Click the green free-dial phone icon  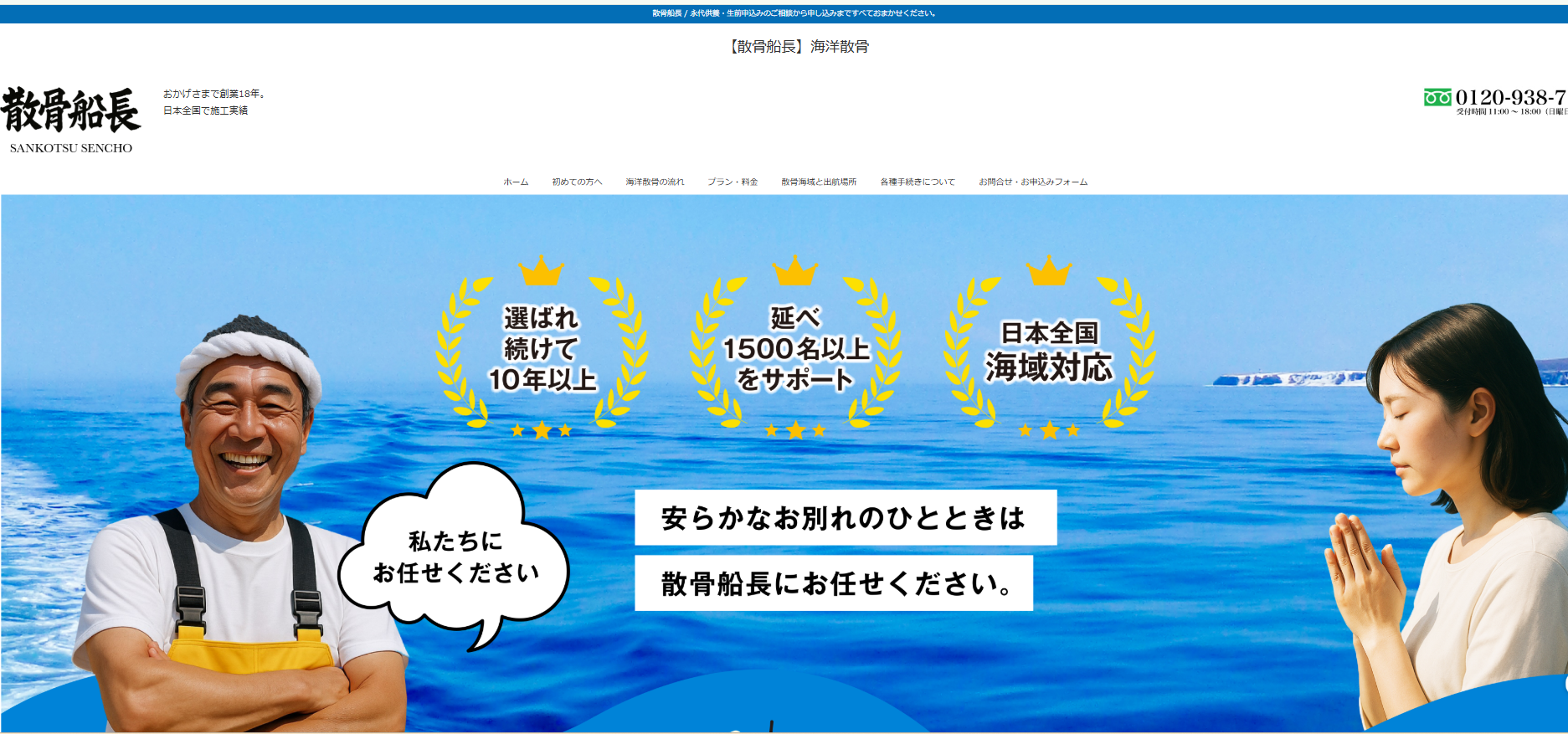[x=1437, y=98]
